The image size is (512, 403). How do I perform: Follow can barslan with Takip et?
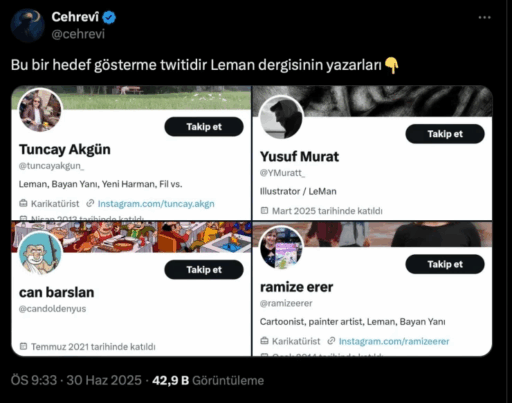204,270
